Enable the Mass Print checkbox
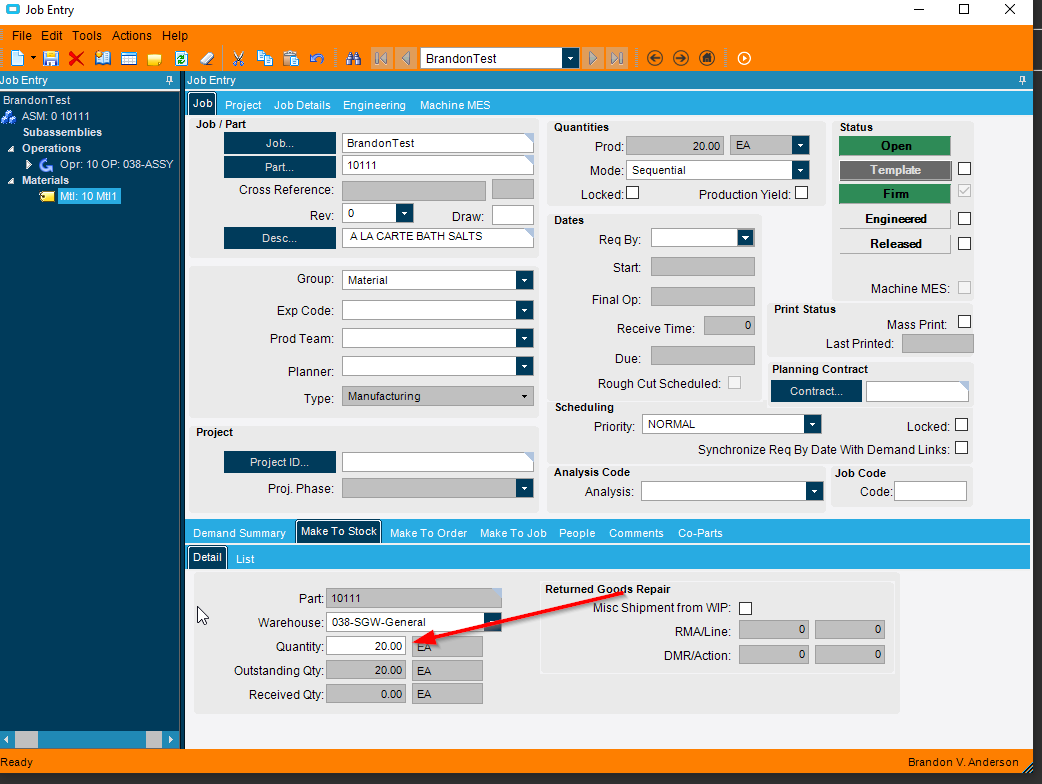Screen dimensions: 1042x784 (x=964, y=322)
